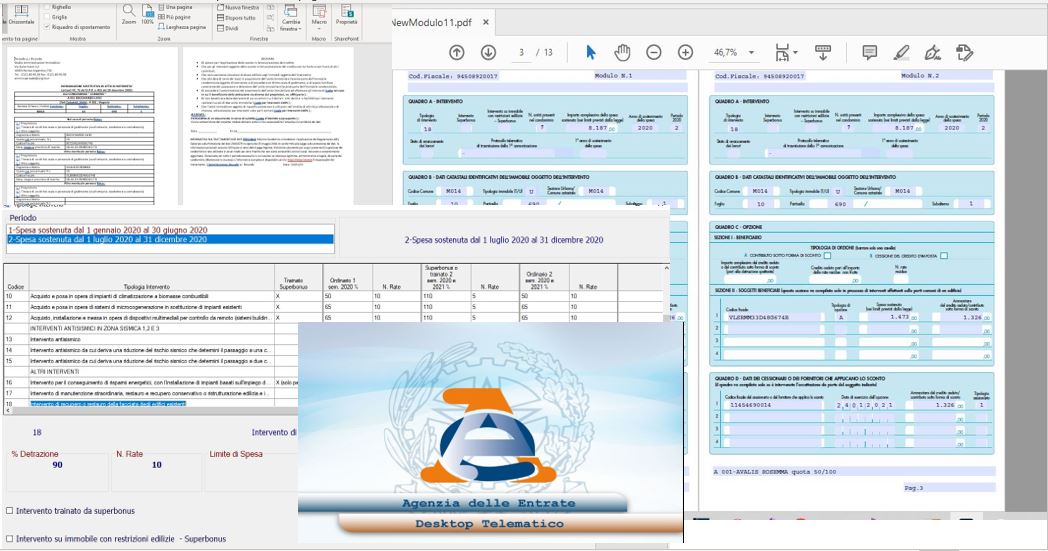Go to next page in PDF viewer
The width and height of the screenshot is (1048, 551).
pyautogui.click(x=489, y=52)
